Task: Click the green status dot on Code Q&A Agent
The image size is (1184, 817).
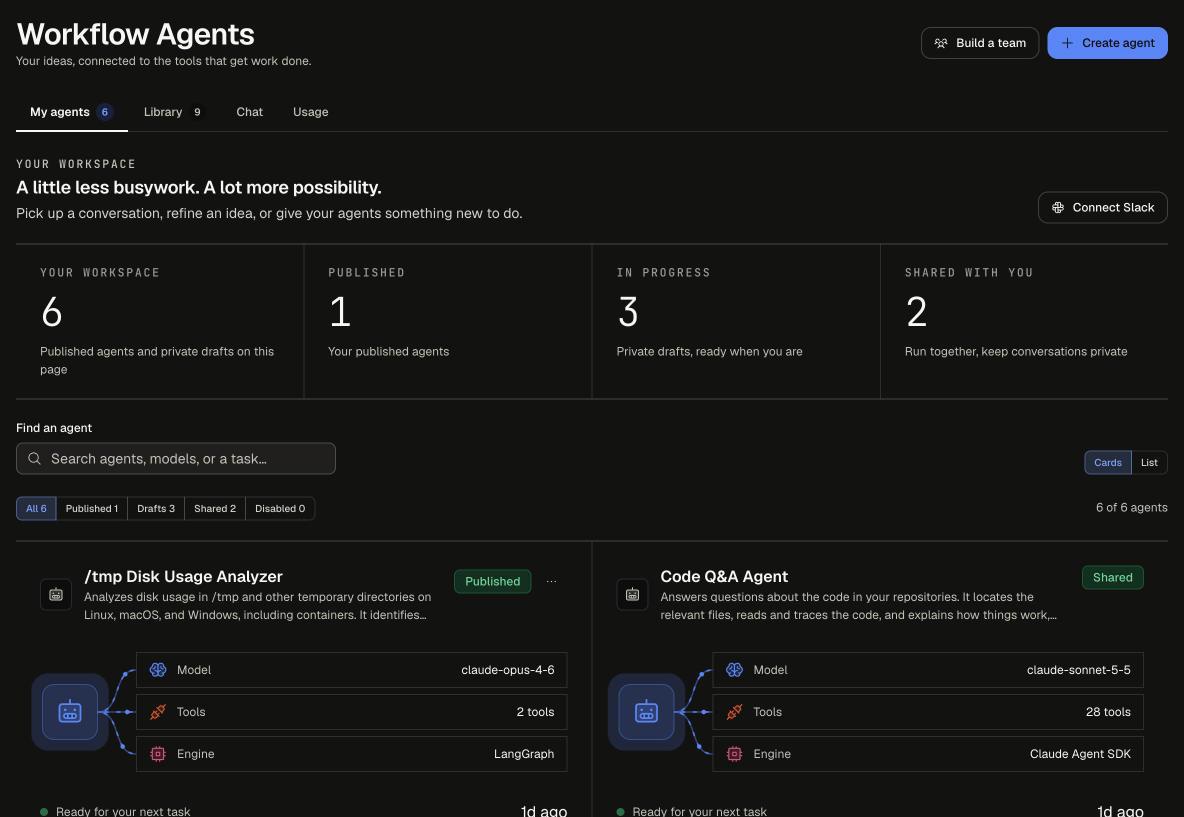Action: tap(620, 812)
